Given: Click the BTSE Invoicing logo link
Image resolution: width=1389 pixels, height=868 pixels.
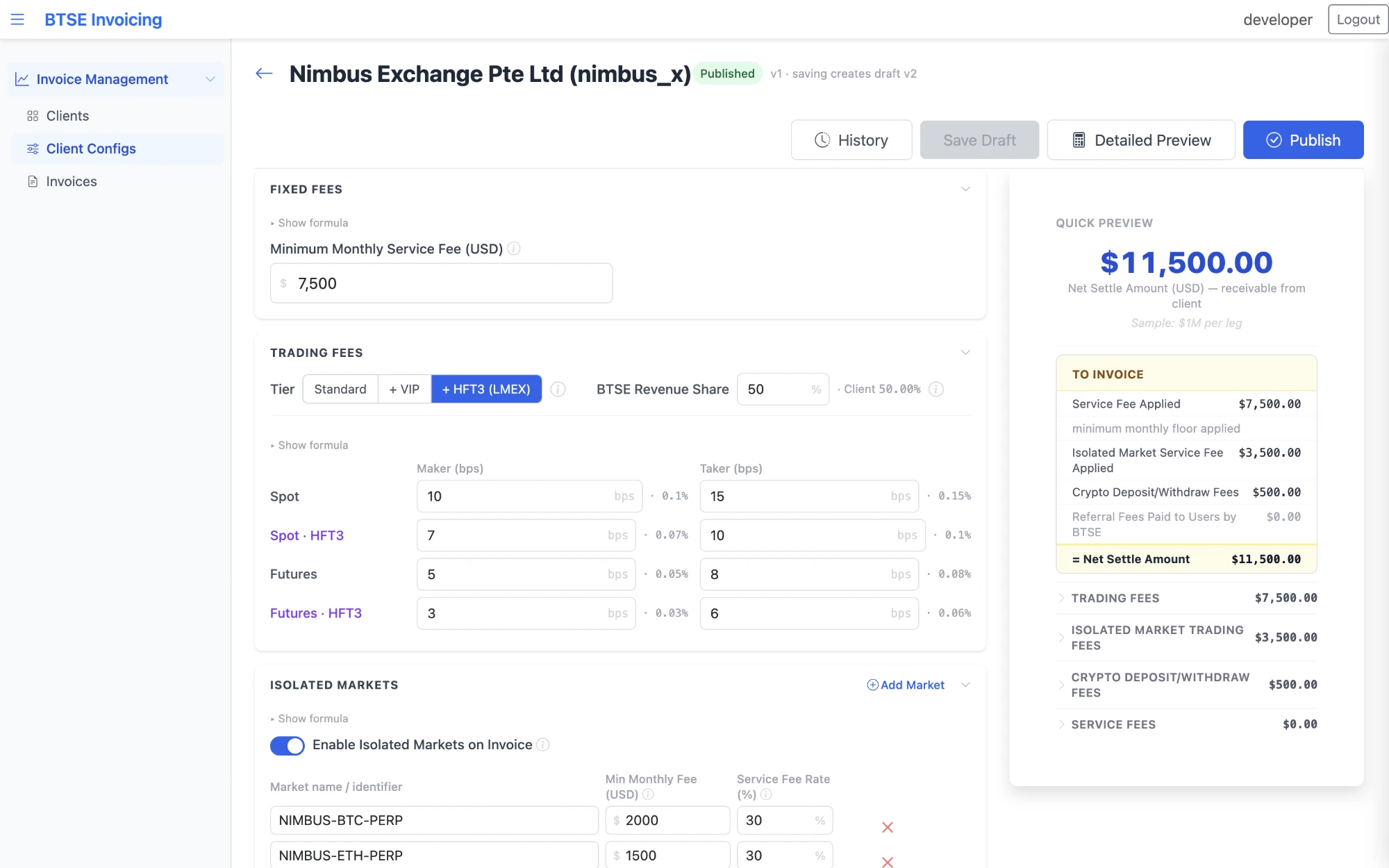Looking at the screenshot, I should point(103,19).
